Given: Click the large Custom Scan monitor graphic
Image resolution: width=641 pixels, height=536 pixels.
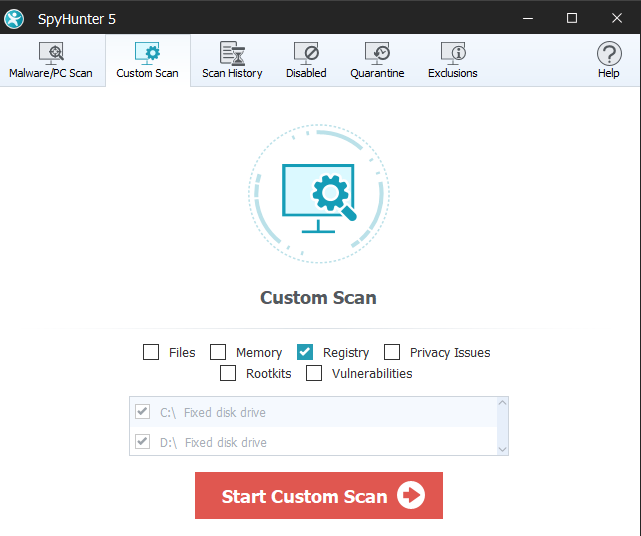Looking at the screenshot, I should pos(319,193).
